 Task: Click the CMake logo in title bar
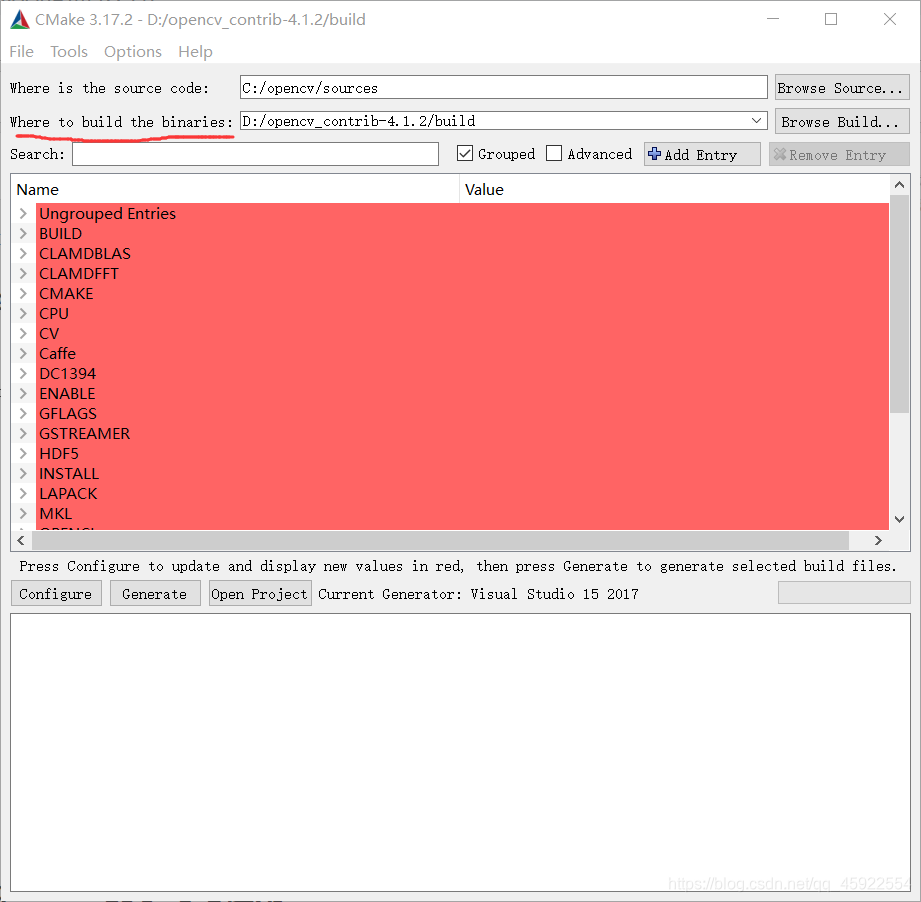click(x=20, y=19)
